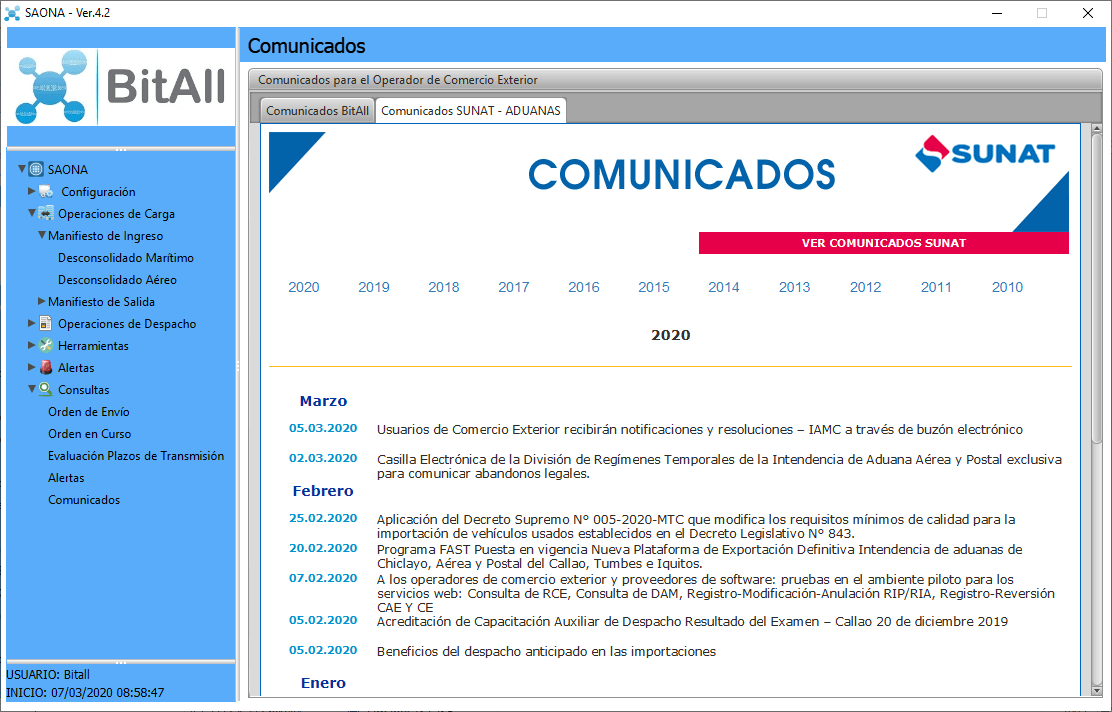Image resolution: width=1112 pixels, height=712 pixels.
Task: Click the red Alertas siren icon
Action: click(x=46, y=368)
